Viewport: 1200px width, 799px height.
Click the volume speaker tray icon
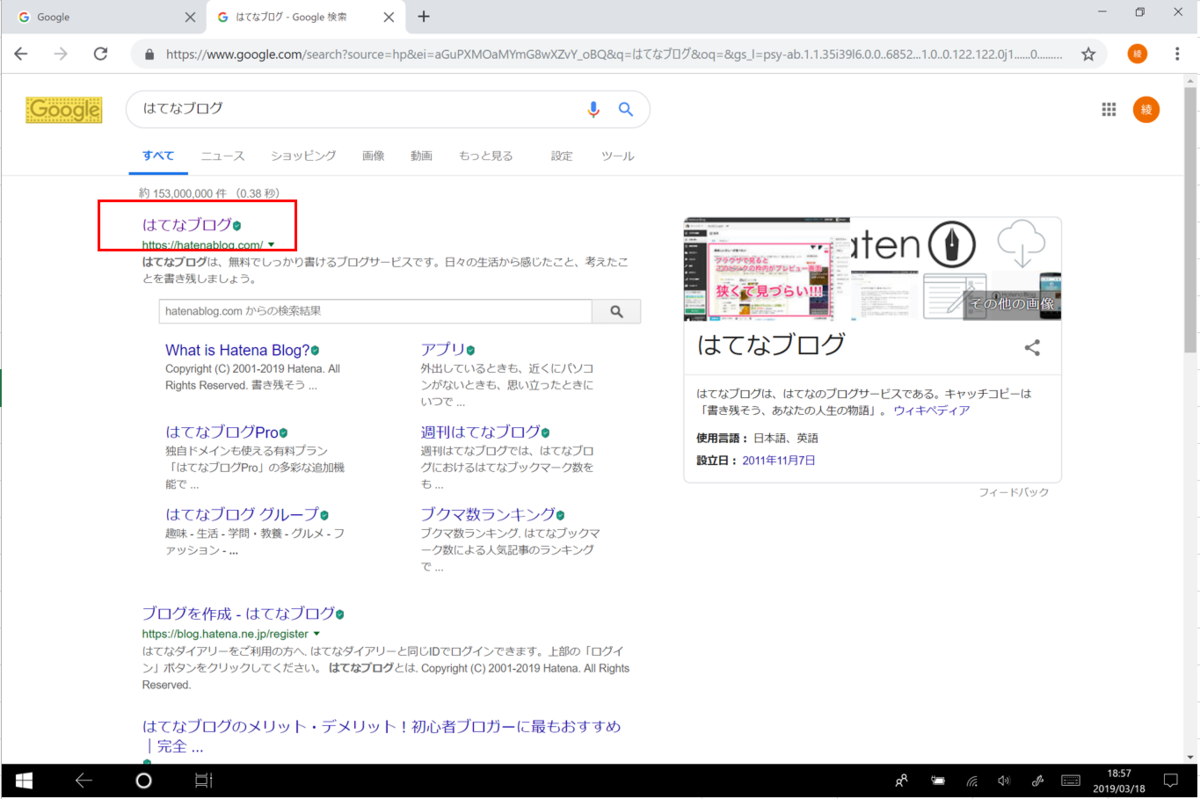tap(1004, 781)
